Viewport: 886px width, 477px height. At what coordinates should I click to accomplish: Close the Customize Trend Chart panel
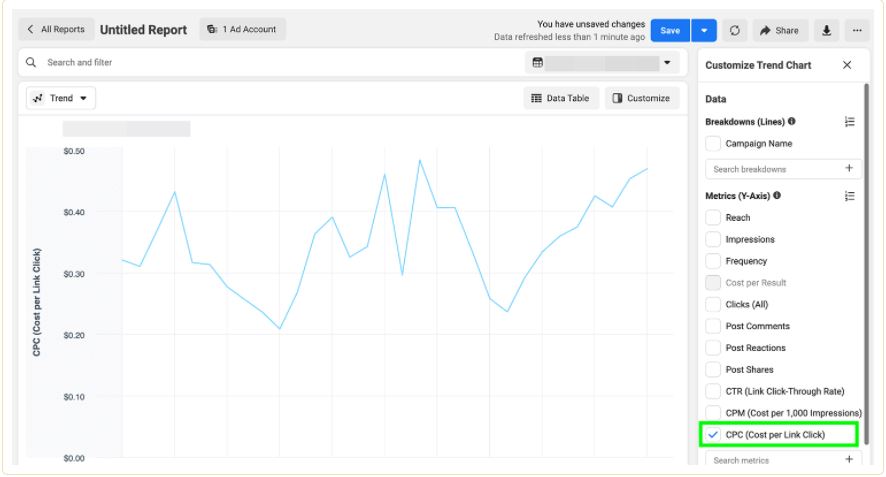[847, 65]
